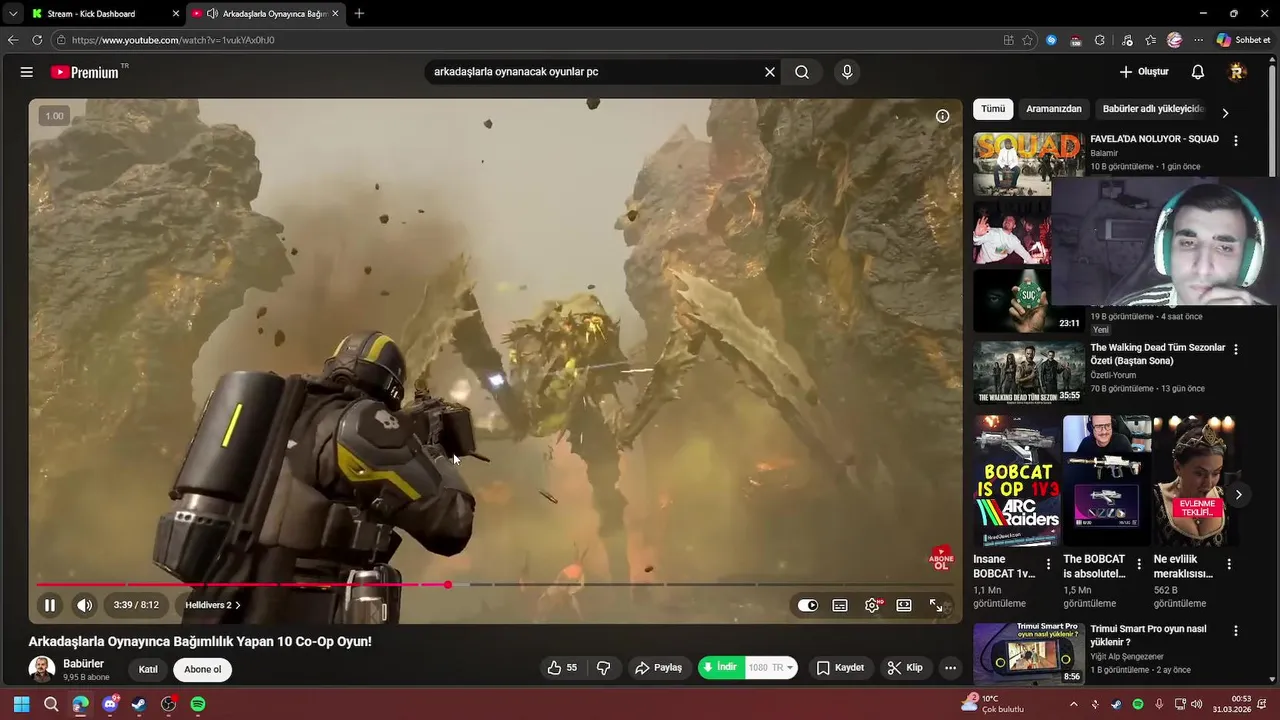Toggle autoplay switch in player
This screenshot has height=720, width=1280.
(808, 605)
